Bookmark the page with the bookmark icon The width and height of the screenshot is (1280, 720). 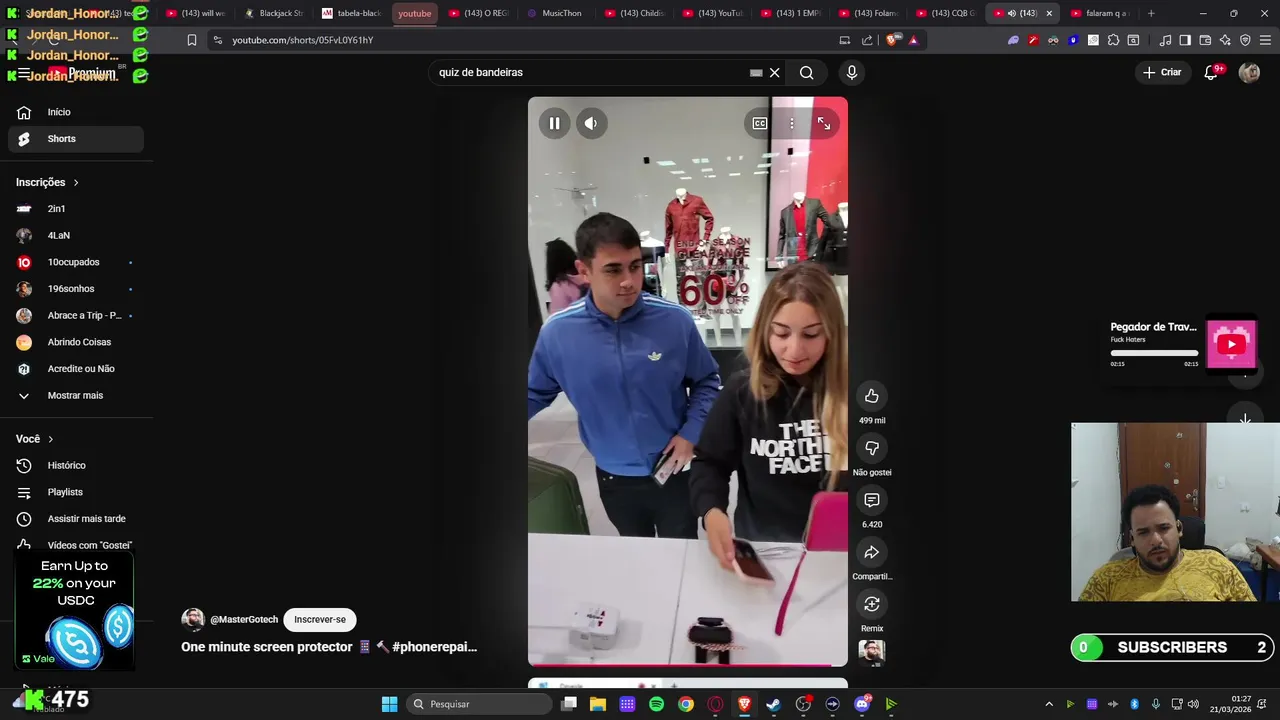[192, 40]
